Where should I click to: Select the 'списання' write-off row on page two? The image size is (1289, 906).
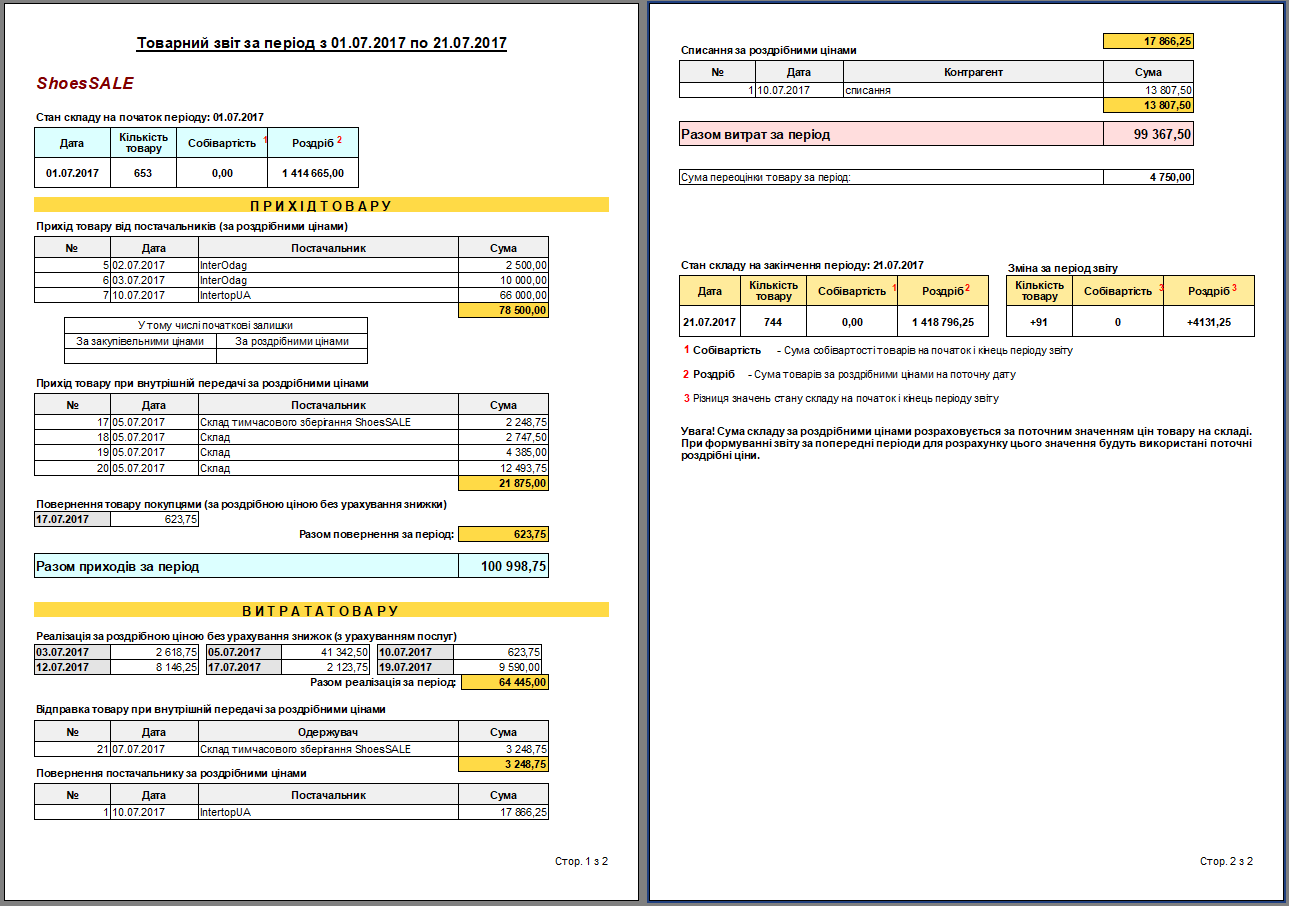935,90
